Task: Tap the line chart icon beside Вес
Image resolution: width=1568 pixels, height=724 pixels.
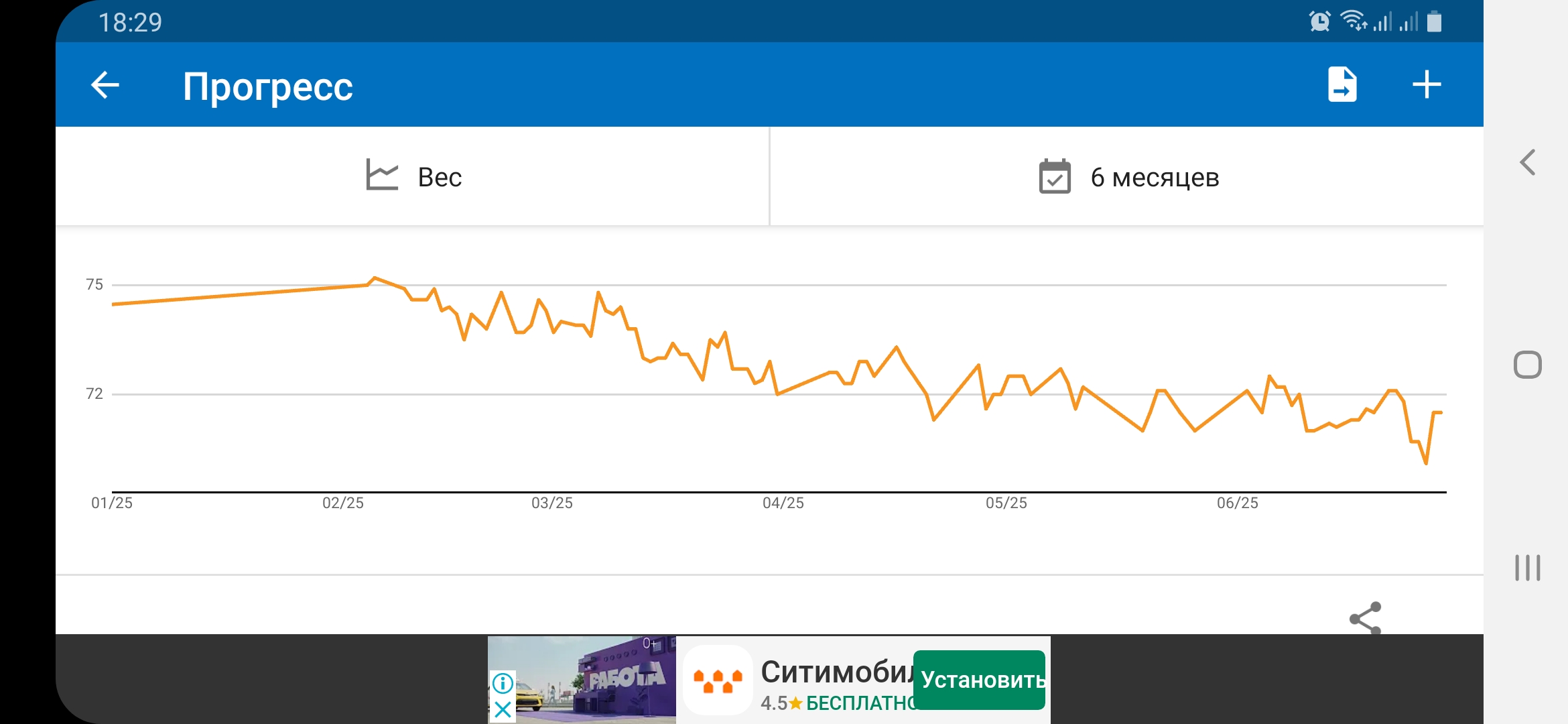Action: [x=382, y=174]
